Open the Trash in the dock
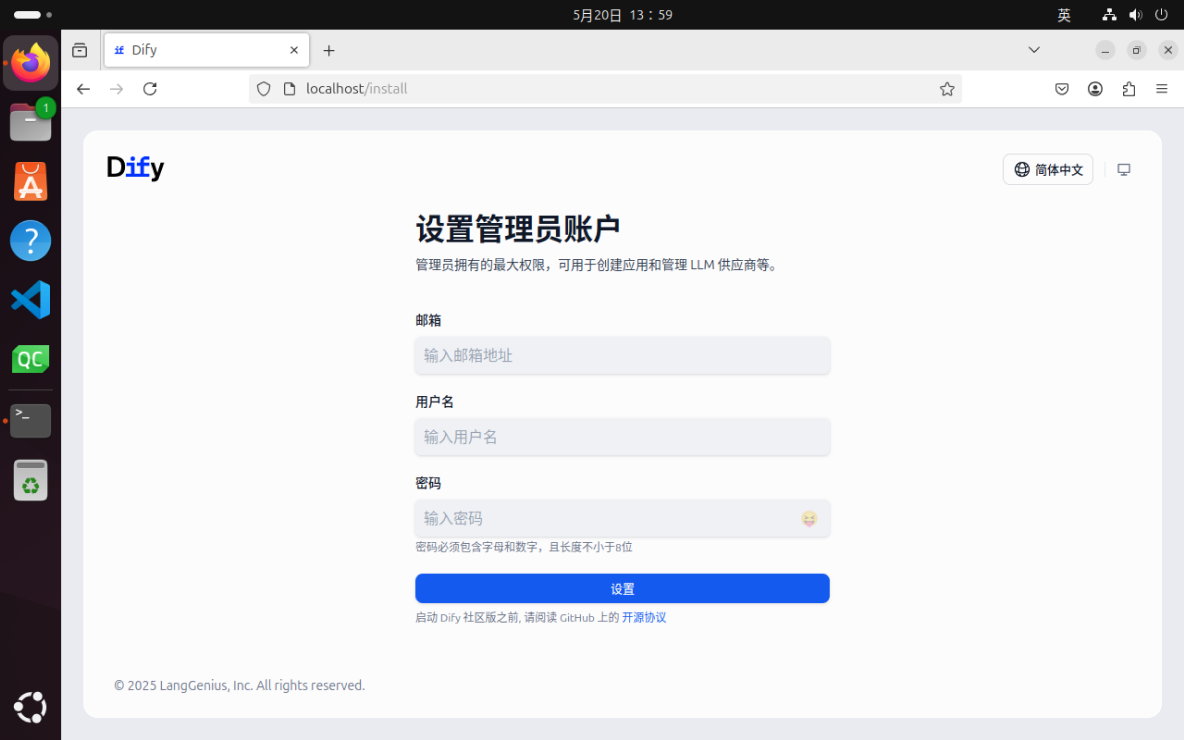 (30, 479)
